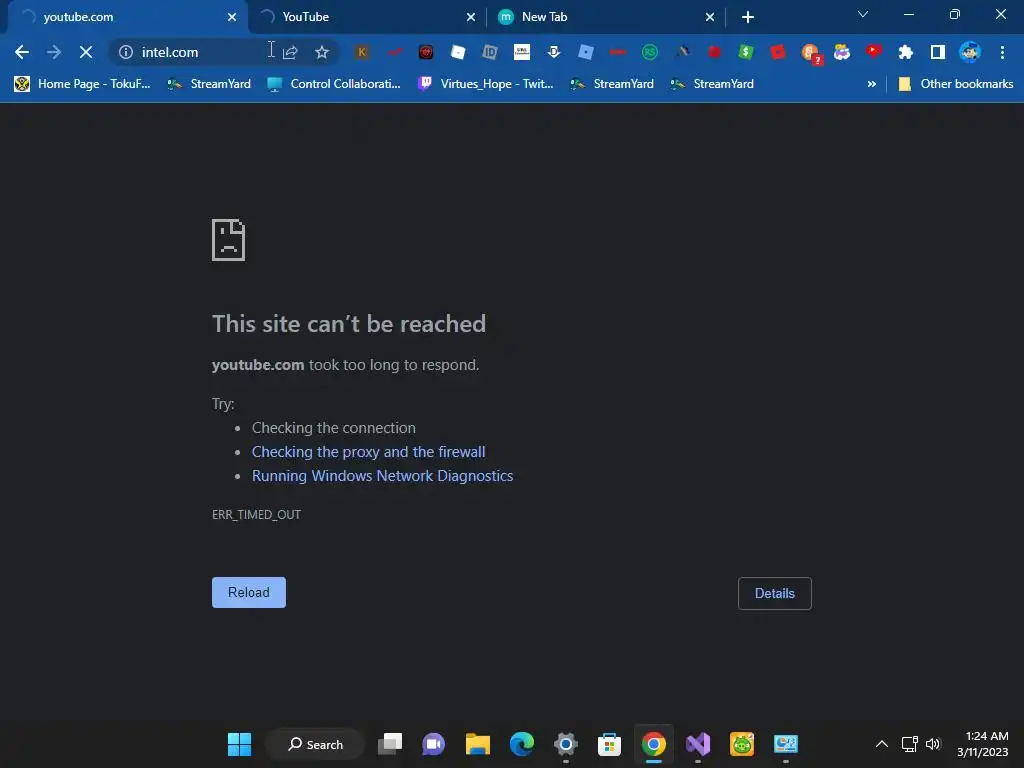Click Checking the proxy and the firewall
Viewport: 1024px width, 768px height.
click(x=368, y=452)
